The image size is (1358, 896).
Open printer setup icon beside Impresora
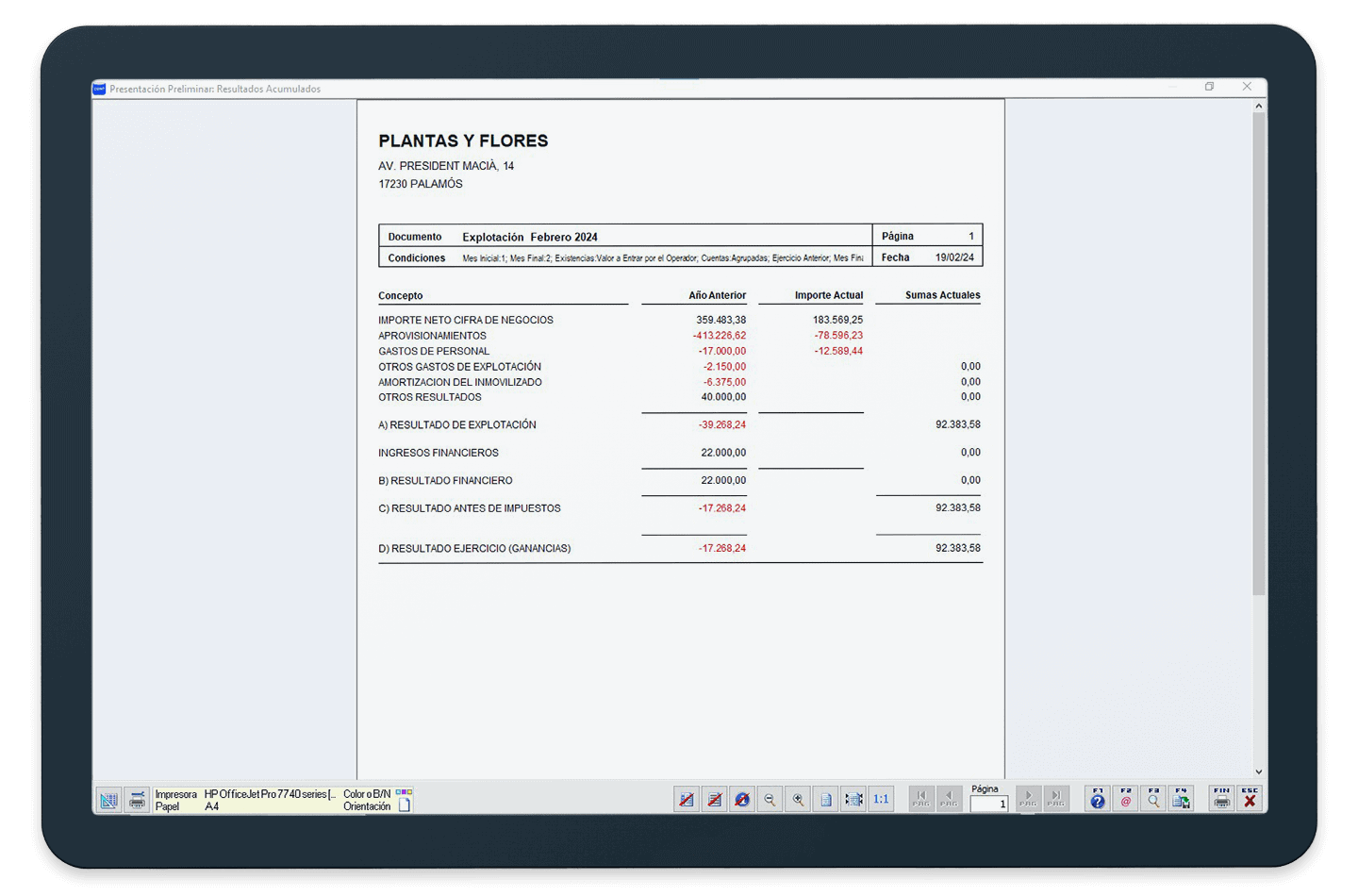[138, 800]
